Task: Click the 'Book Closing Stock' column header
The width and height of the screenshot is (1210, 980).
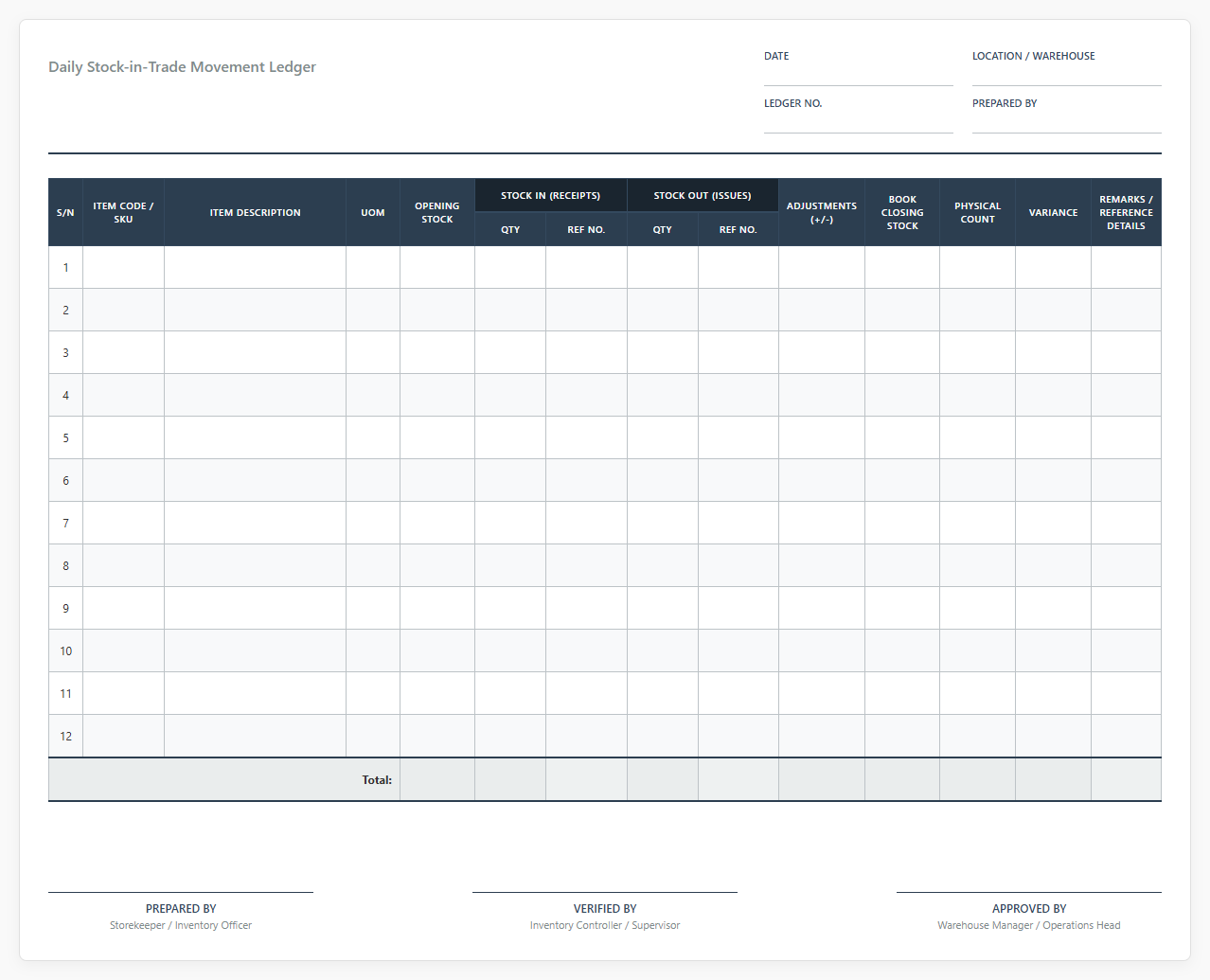Action: pos(902,212)
